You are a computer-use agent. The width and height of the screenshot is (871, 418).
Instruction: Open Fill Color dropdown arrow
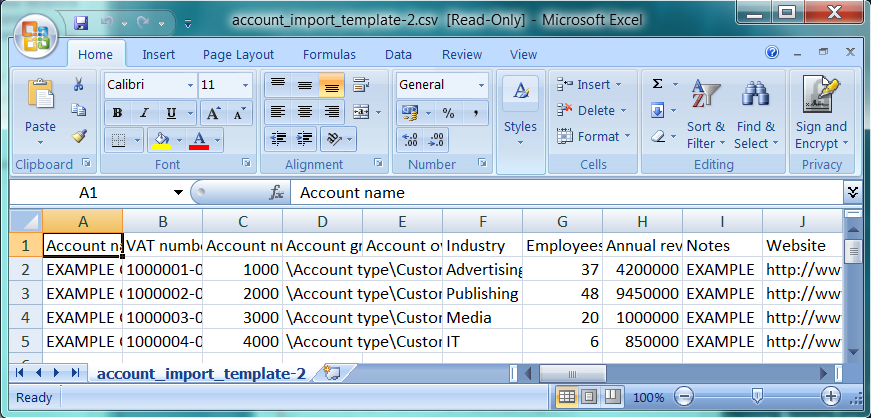179,140
